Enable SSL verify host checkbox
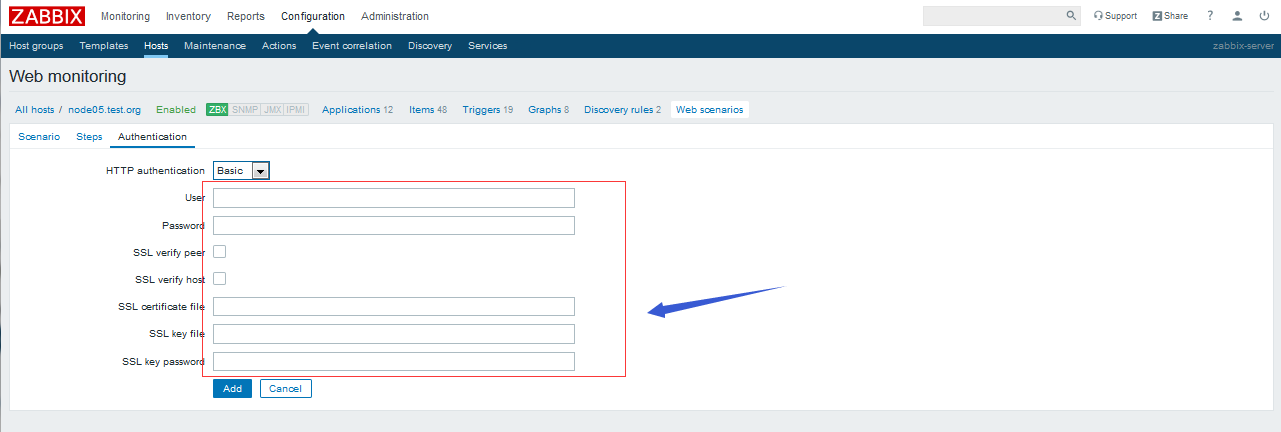1281x432 pixels. pyautogui.click(x=220, y=279)
